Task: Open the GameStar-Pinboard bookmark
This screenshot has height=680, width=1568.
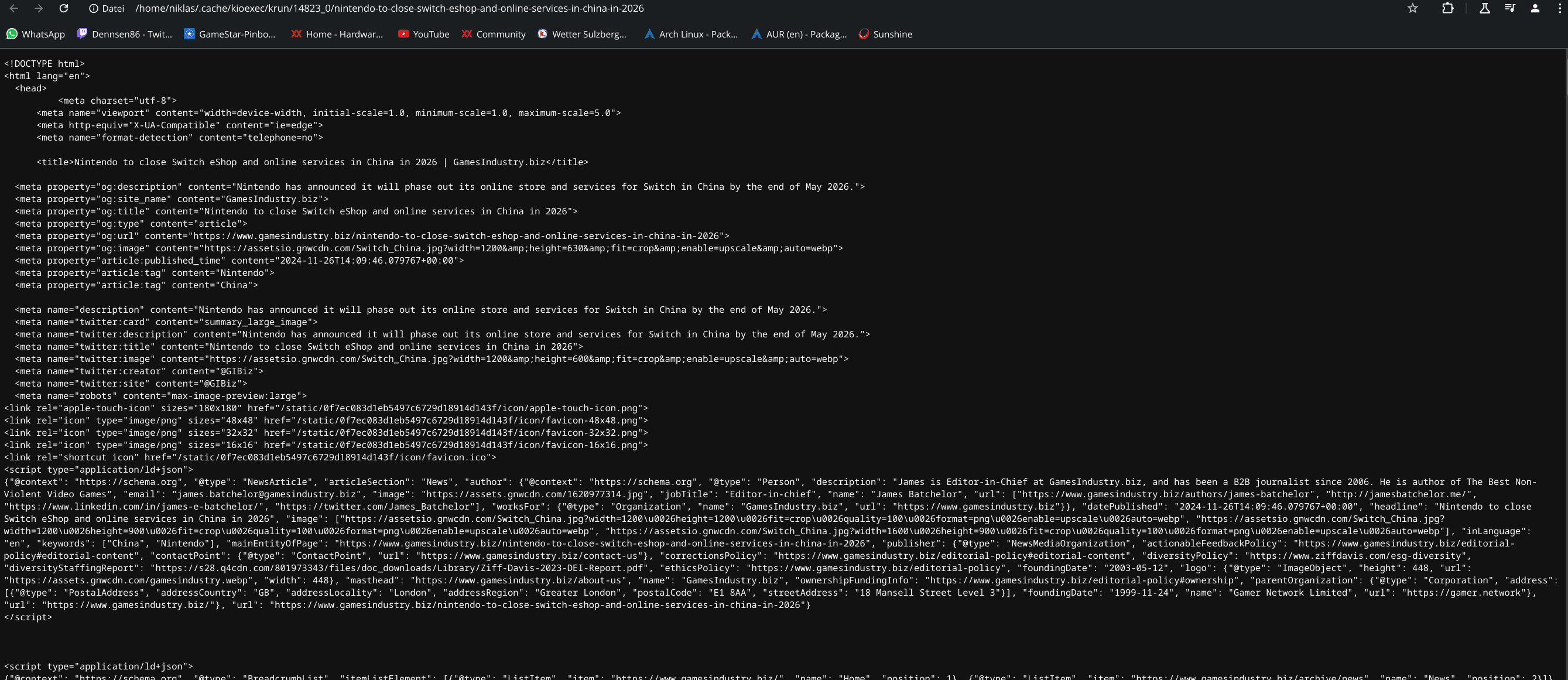Action: coord(230,34)
